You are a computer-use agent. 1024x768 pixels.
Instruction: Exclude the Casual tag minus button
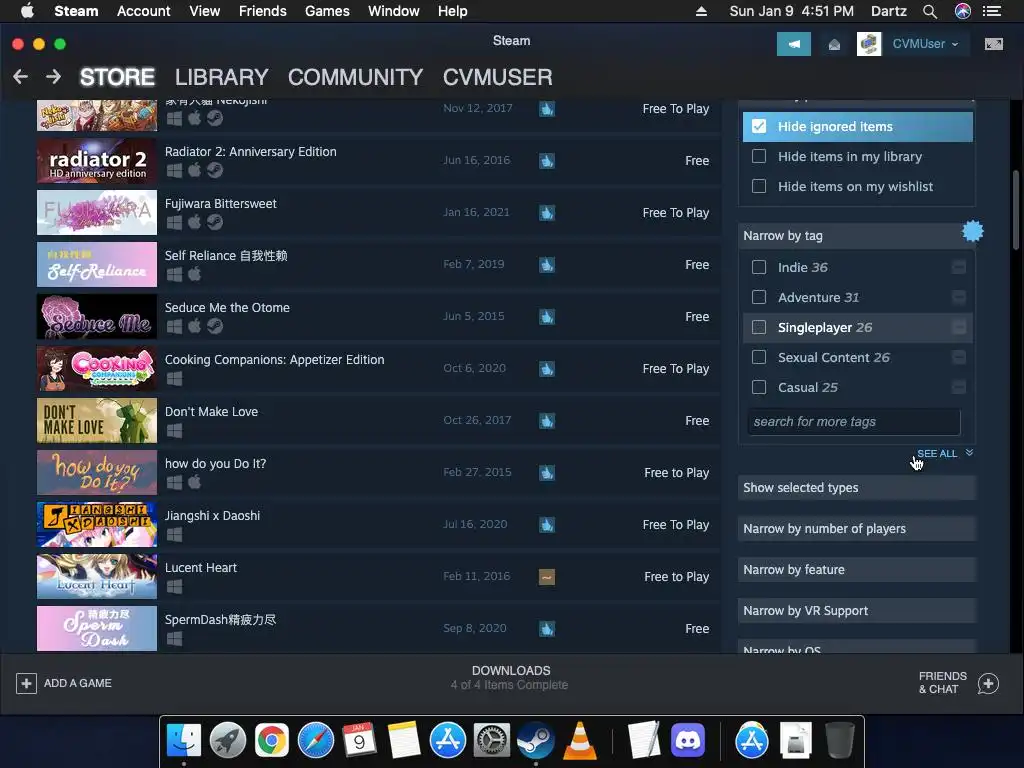tap(959, 387)
